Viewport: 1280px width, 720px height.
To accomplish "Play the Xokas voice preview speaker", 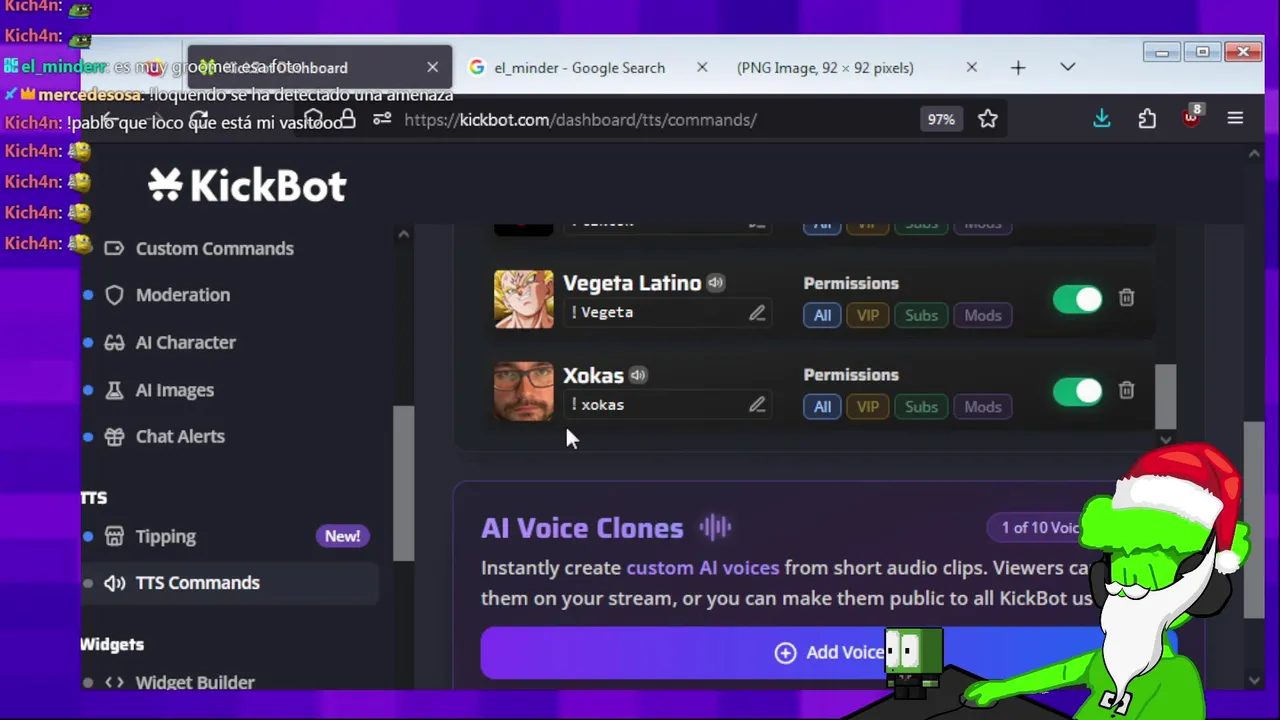I will (x=637, y=376).
